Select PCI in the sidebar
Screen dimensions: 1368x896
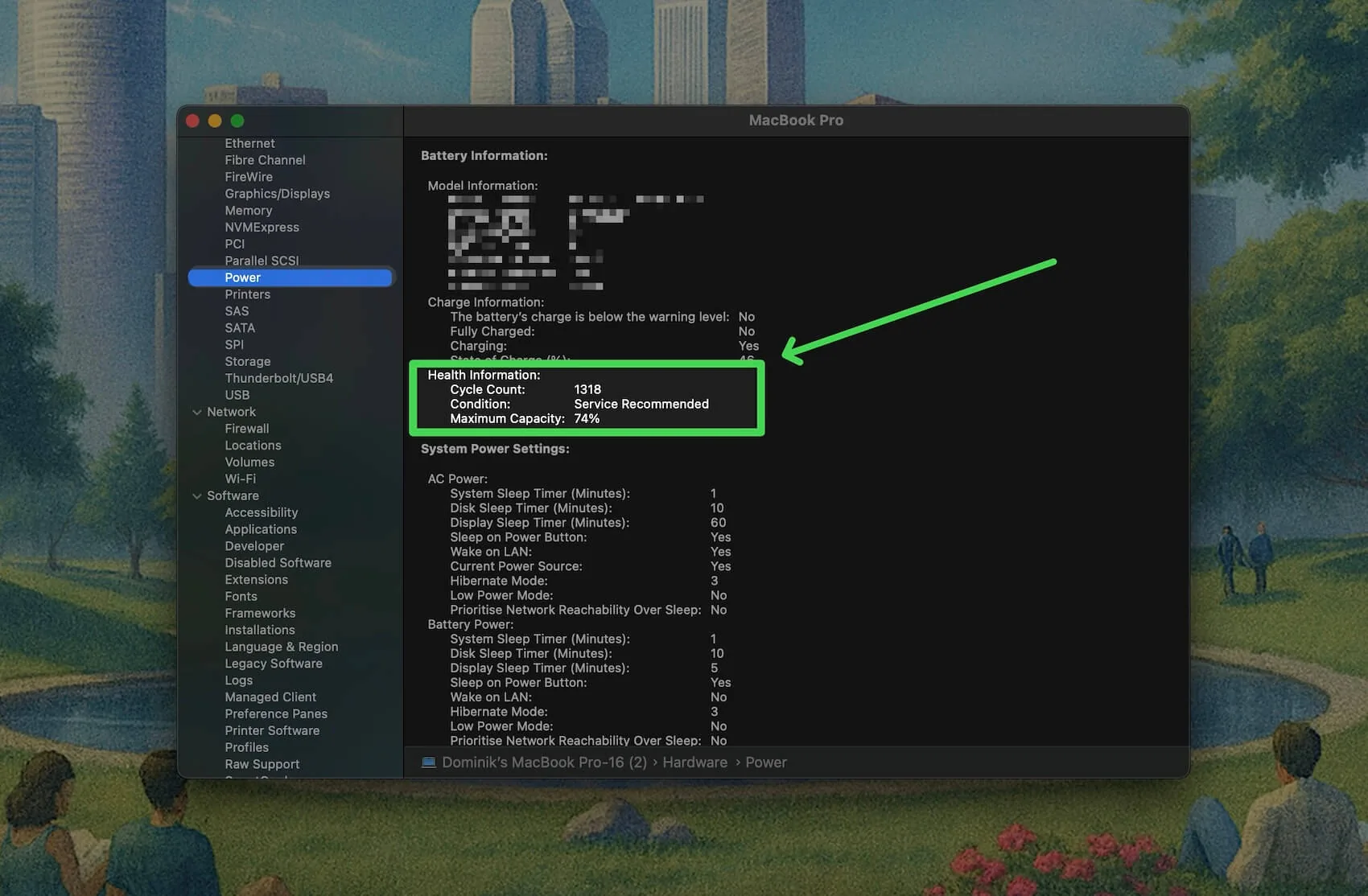[x=234, y=244]
